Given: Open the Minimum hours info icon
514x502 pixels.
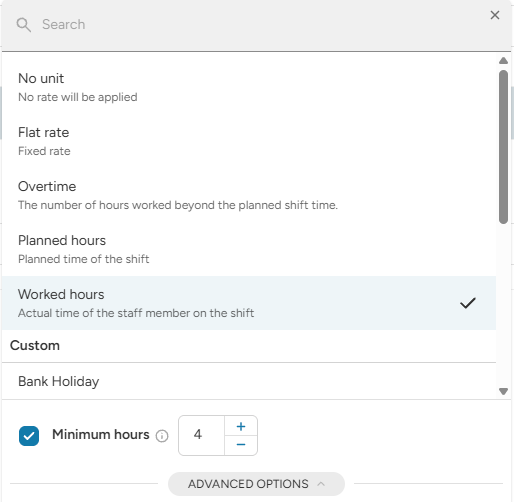Looking at the screenshot, I should point(162,436).
